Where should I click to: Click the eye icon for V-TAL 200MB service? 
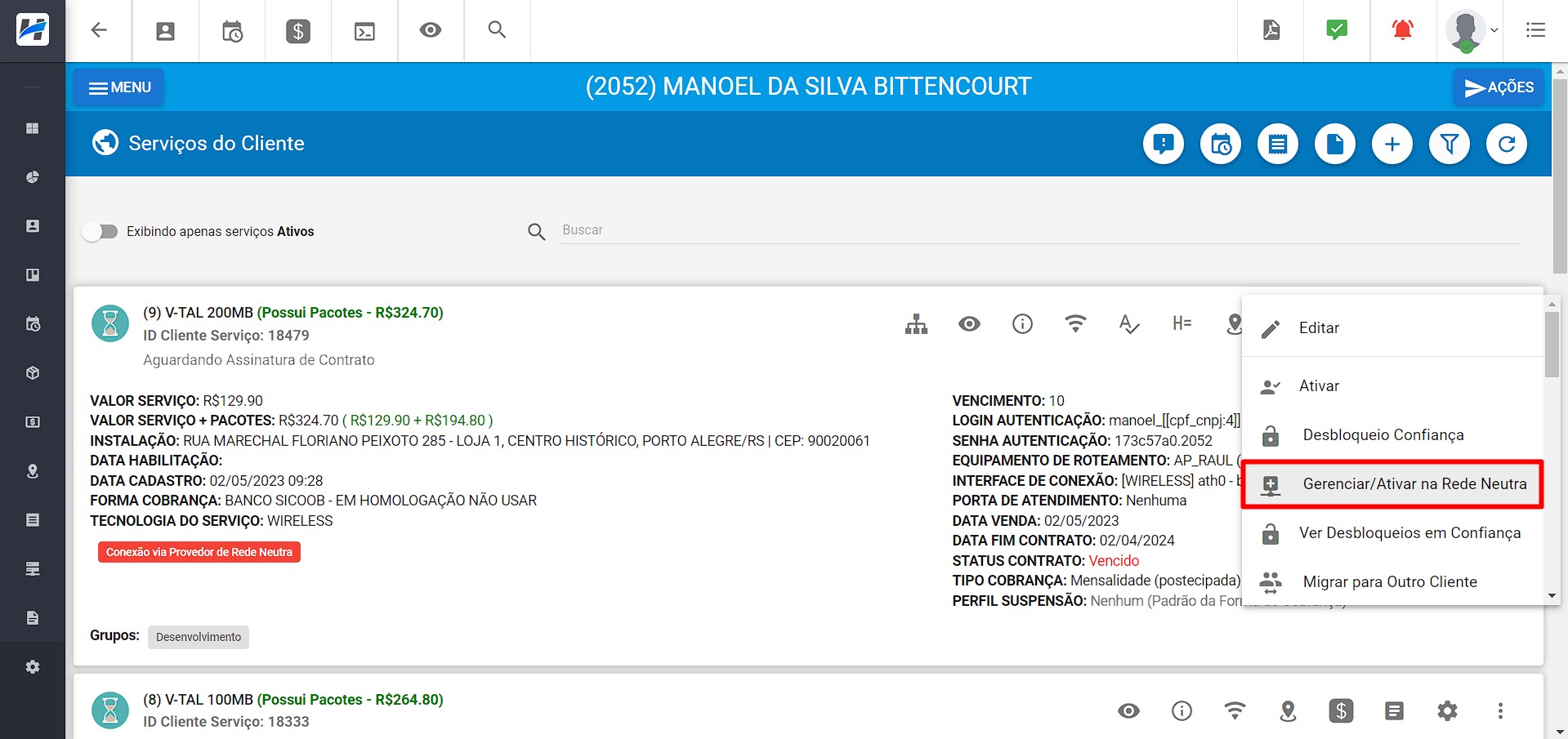(x=970, y=324)
